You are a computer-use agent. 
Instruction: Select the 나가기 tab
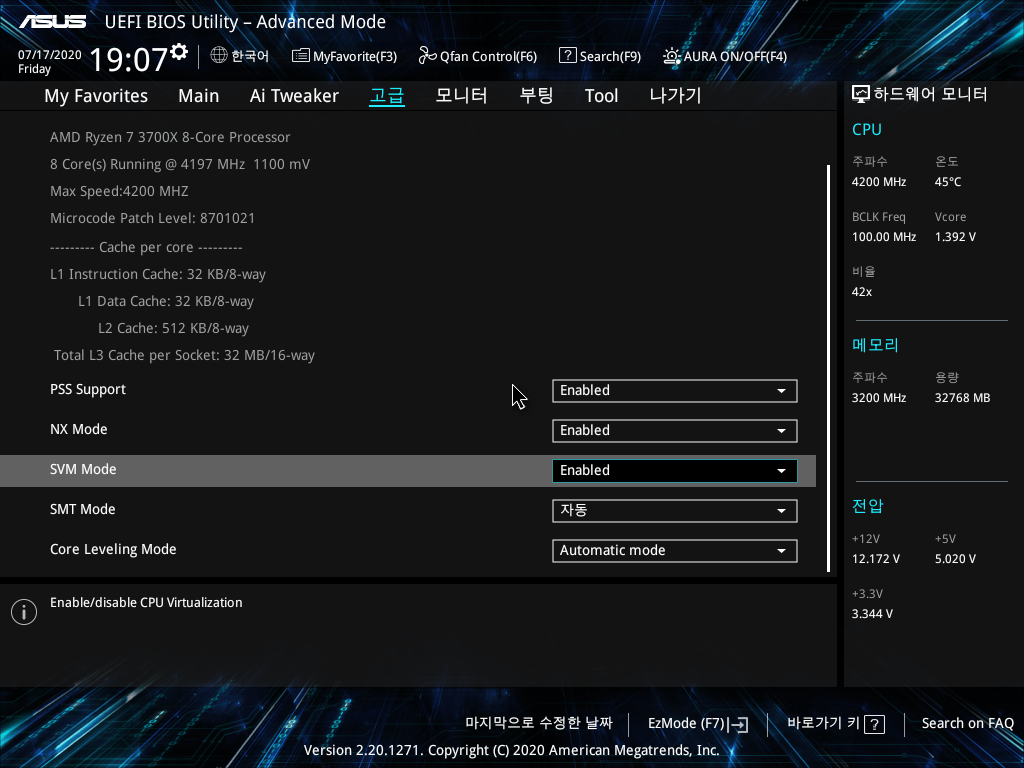(675, 96)
